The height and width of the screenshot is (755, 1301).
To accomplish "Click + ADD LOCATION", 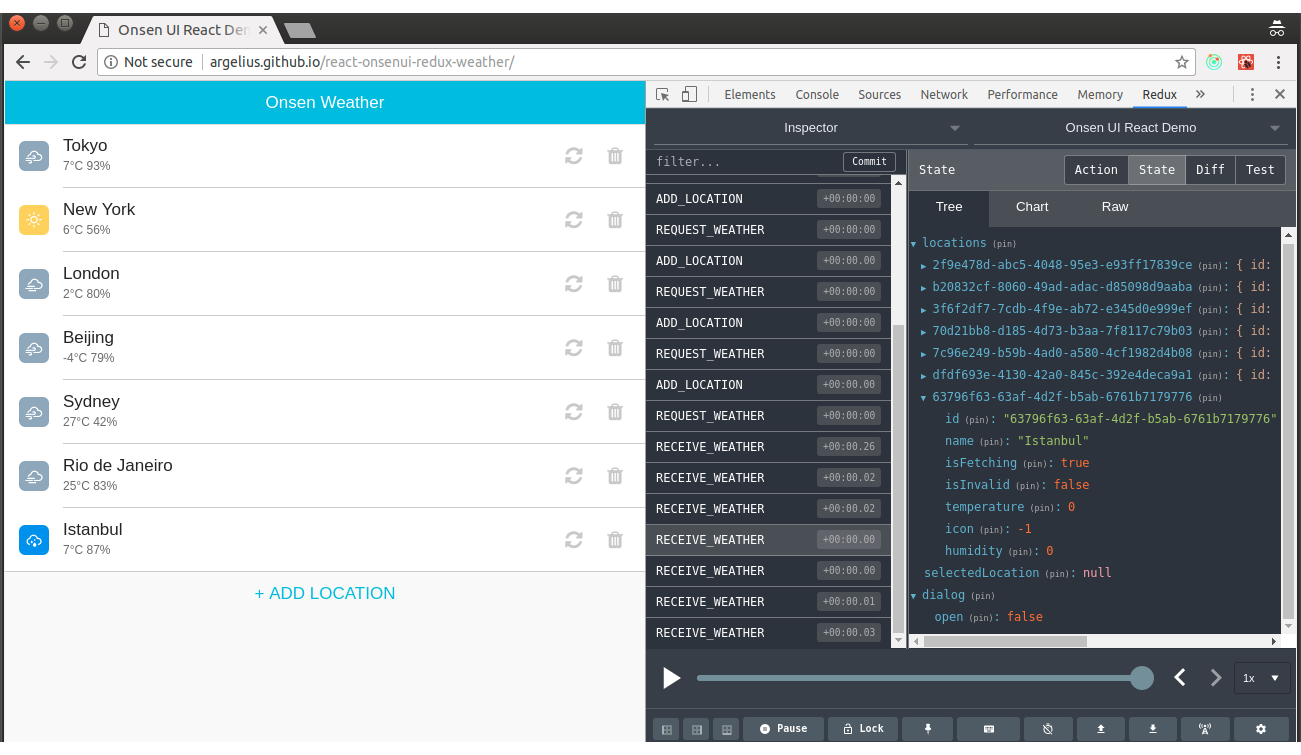I will click(x=325, y=593).
